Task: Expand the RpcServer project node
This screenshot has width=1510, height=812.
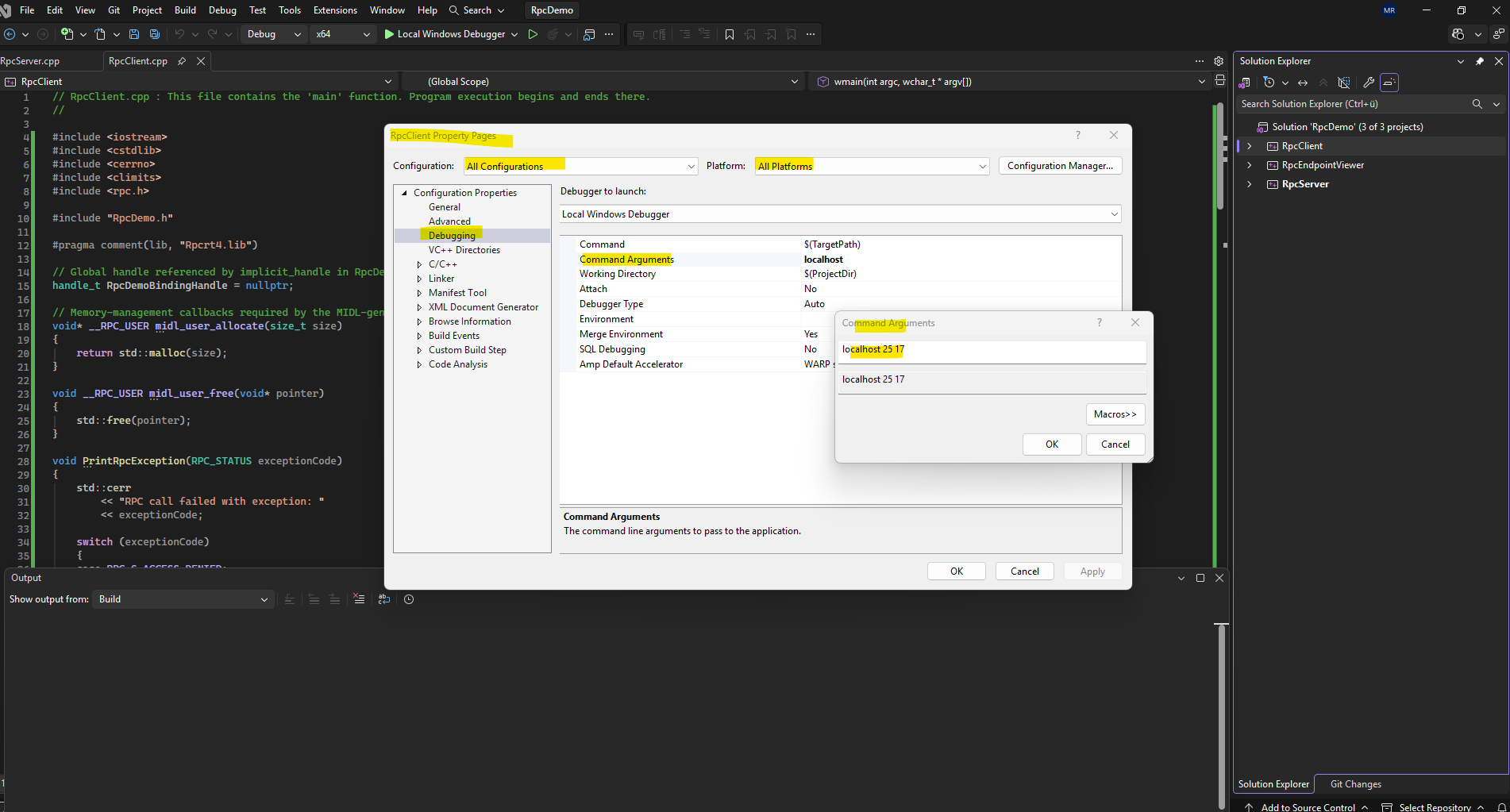Action: coord(1250,184)
